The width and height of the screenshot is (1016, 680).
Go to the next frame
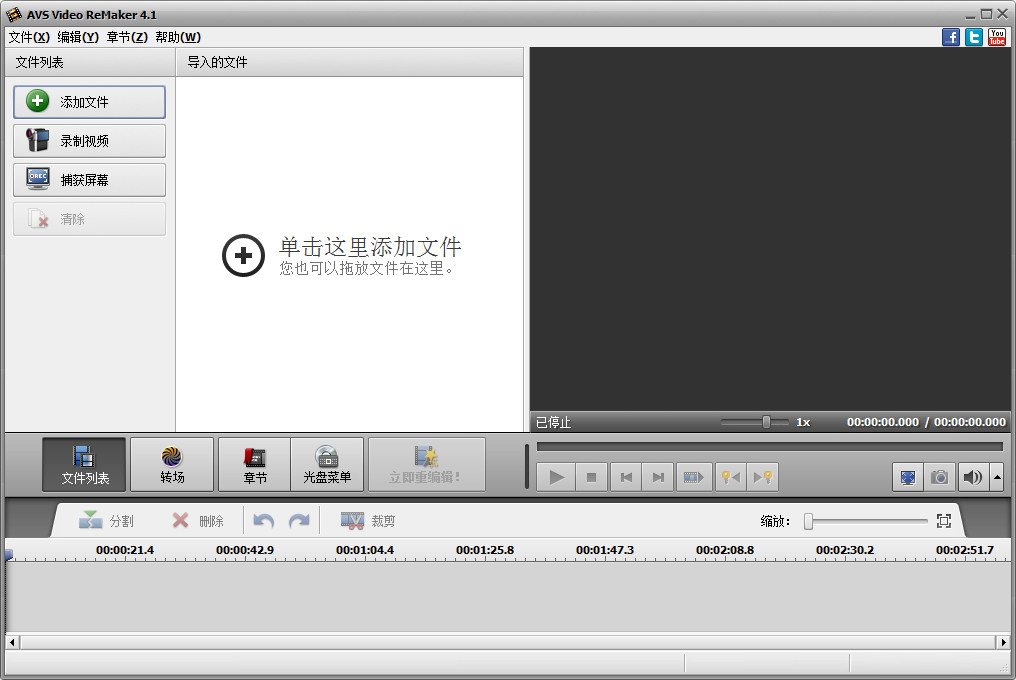click(658, 478)
